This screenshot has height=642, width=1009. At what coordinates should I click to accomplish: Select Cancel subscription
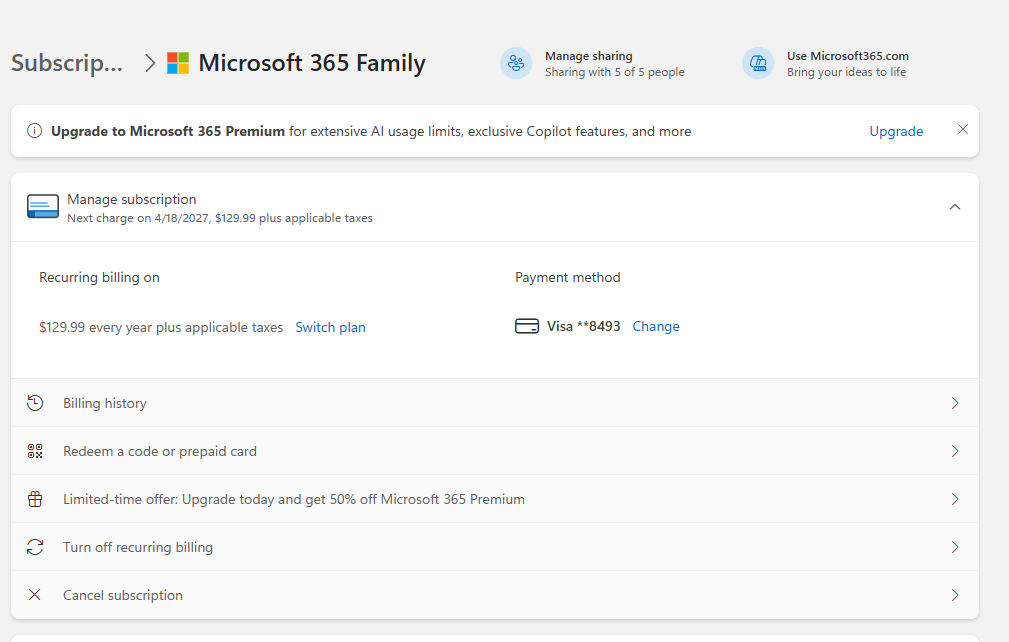[495, 595]
